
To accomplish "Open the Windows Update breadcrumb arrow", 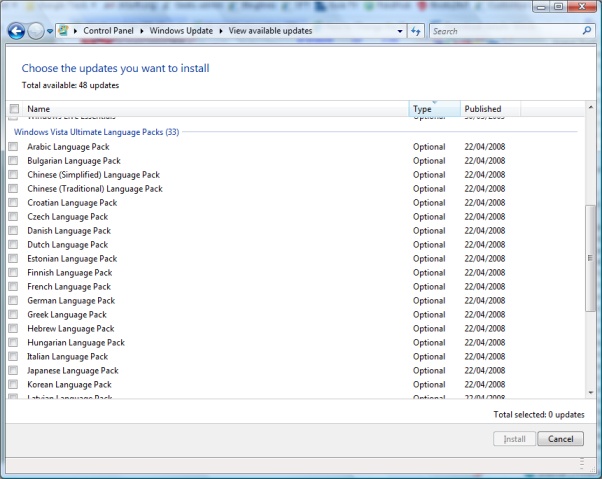I will (142, 31).
